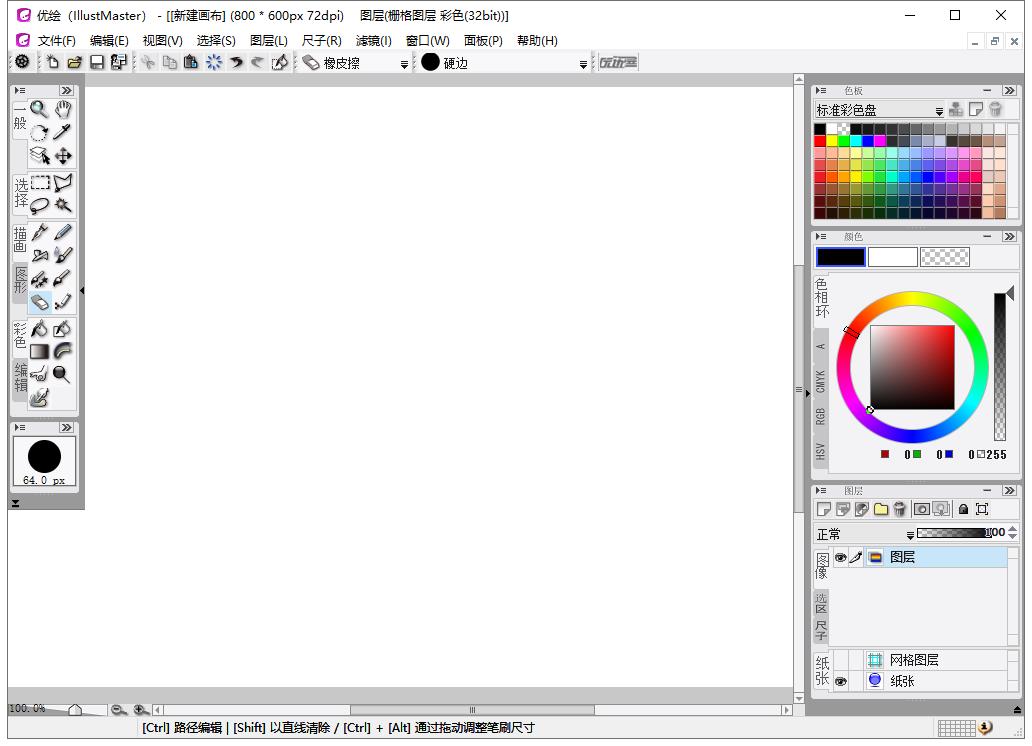This screenshot has width=1032, height=746.
Task: Select the Eyedropper color picker tool
Action: click(x=60, y=130)
